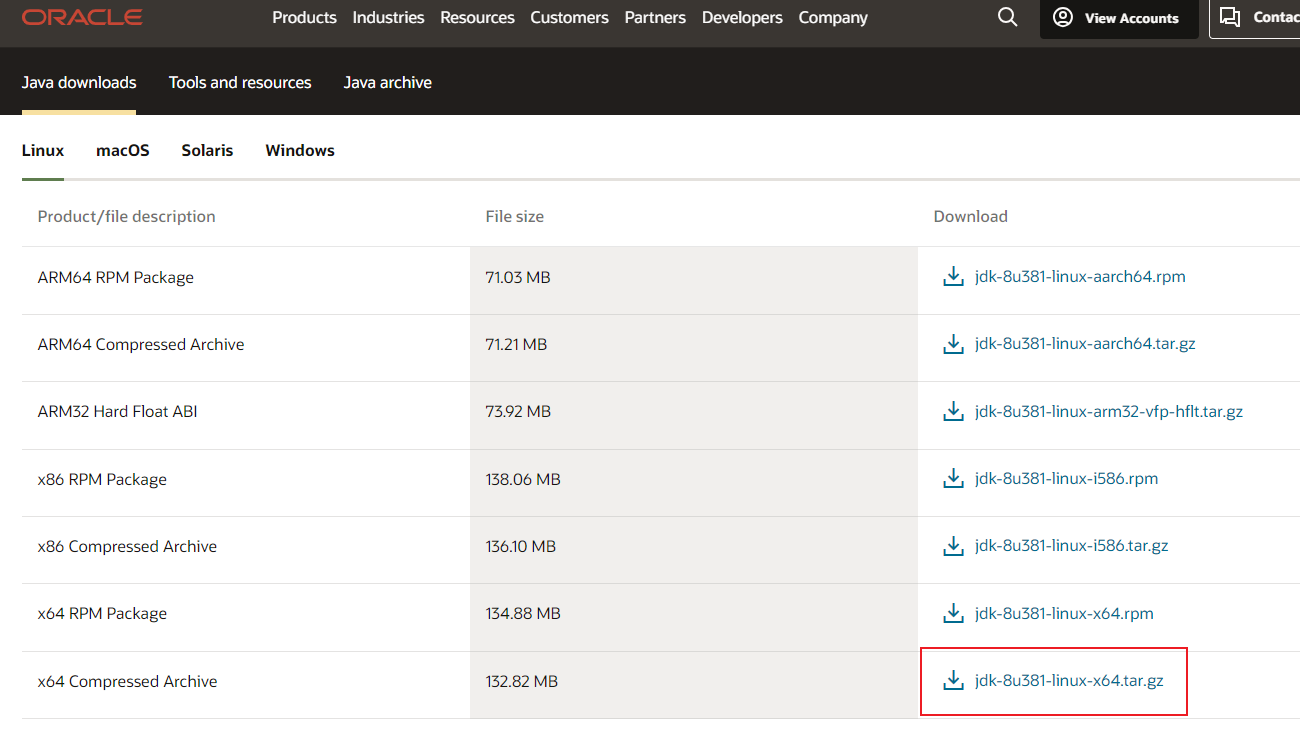Download jdk-8u381-linux-aarch64.rpm link

pos(1080,276)
